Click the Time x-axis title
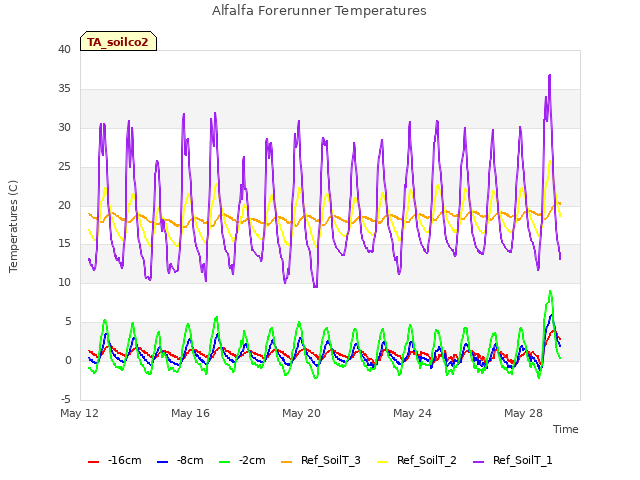The height and width of the screenshot is (480, 640). (x=566, y=429)
